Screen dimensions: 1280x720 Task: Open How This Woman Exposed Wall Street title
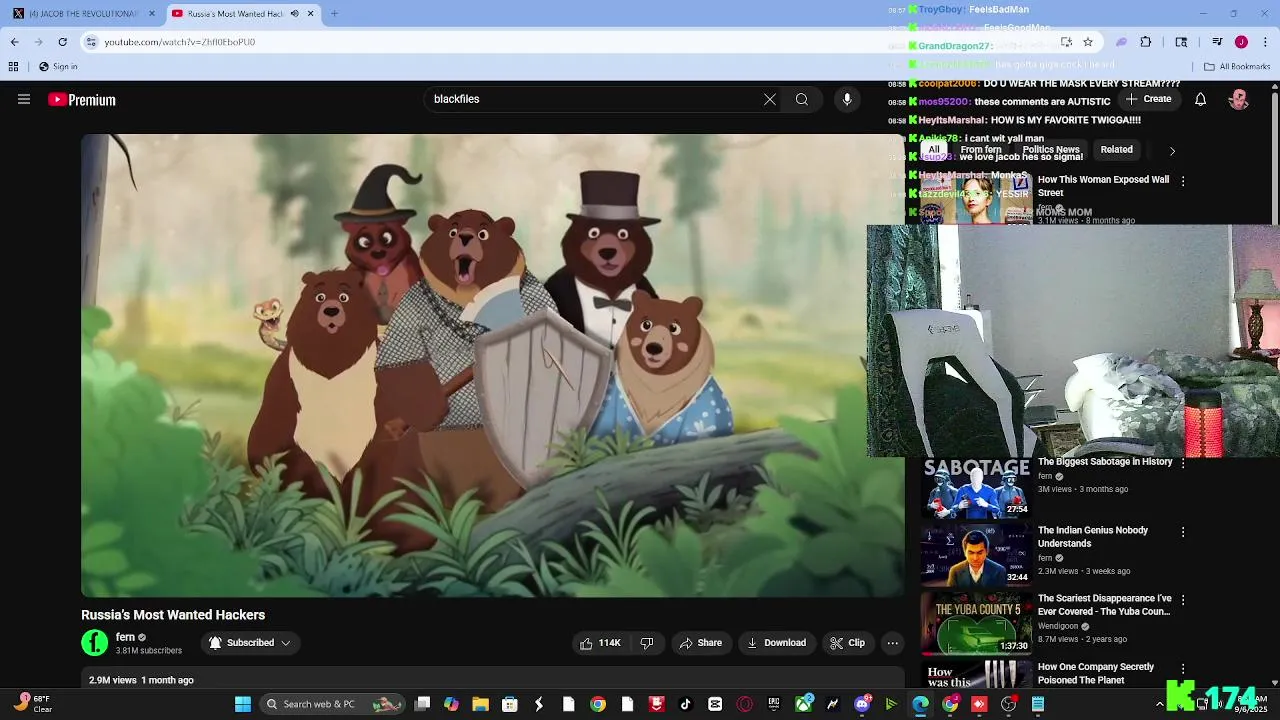(x=1103, y=186)
